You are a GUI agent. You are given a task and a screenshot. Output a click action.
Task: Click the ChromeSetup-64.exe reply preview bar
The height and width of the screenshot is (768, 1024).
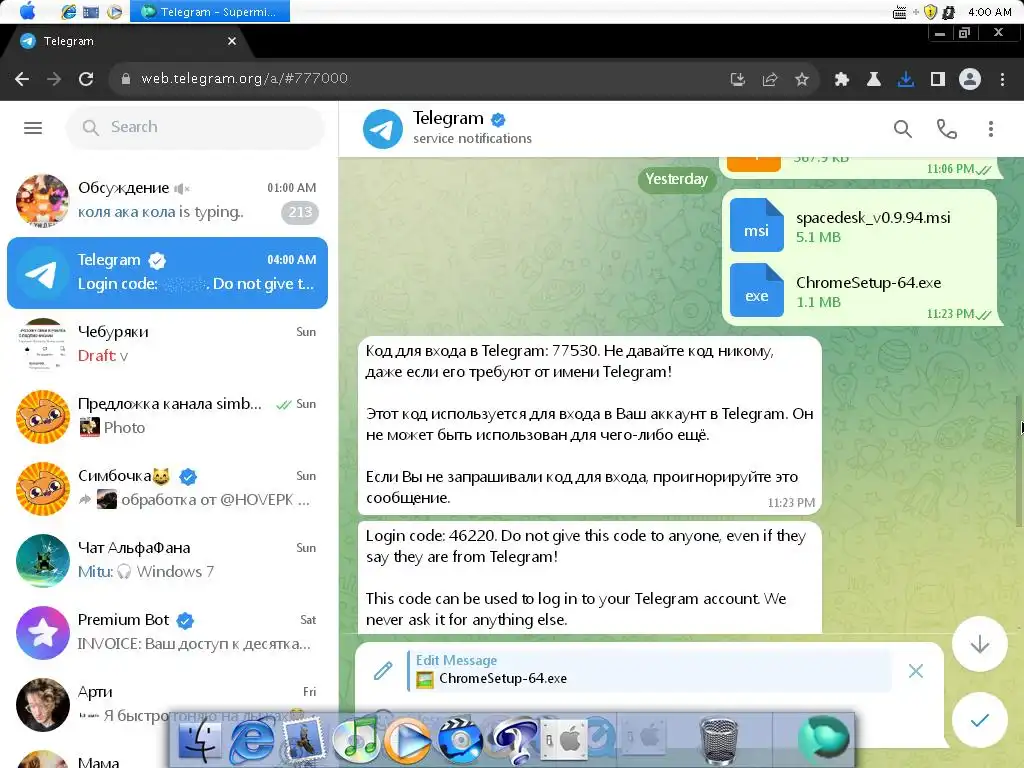[x=649, y=671]
